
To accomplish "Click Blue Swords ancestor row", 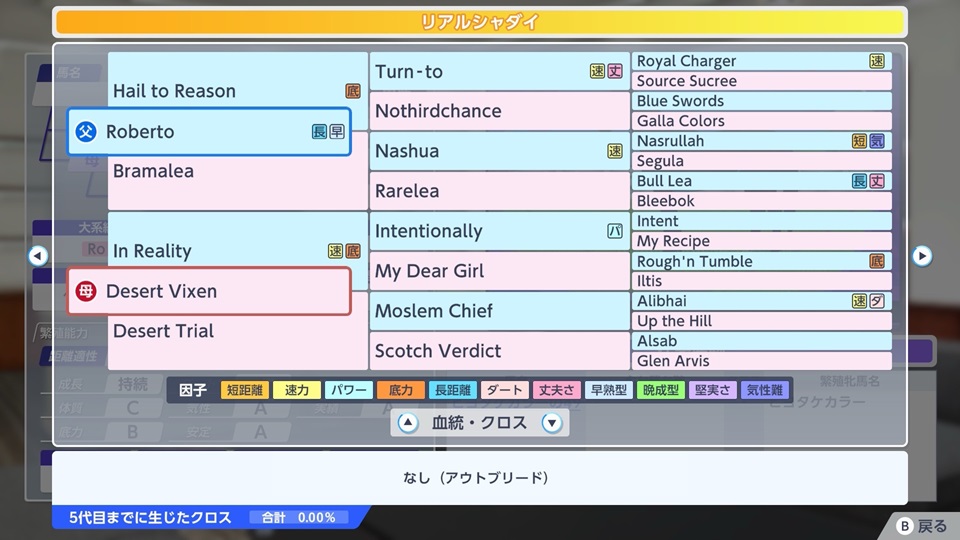I will click(x=762, y=101).
